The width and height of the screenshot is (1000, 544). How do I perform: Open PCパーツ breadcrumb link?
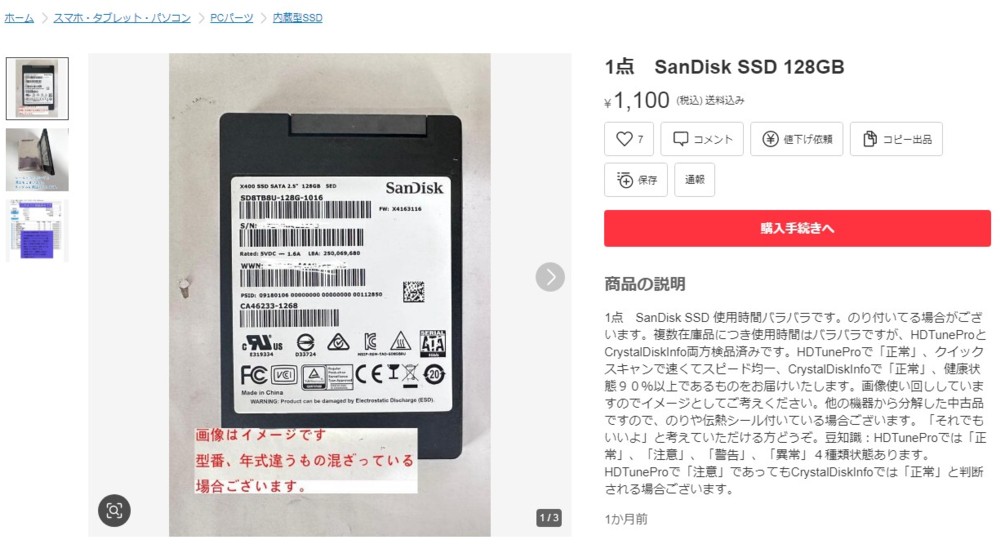[x=232, y=18]
